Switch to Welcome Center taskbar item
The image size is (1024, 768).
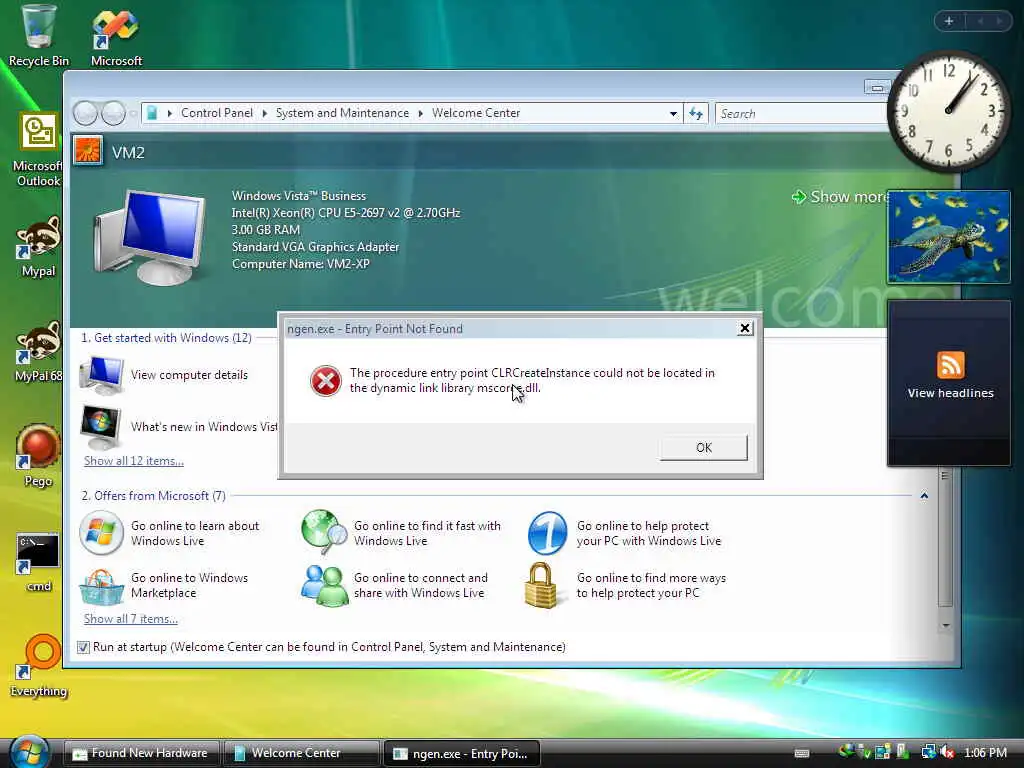301,753
